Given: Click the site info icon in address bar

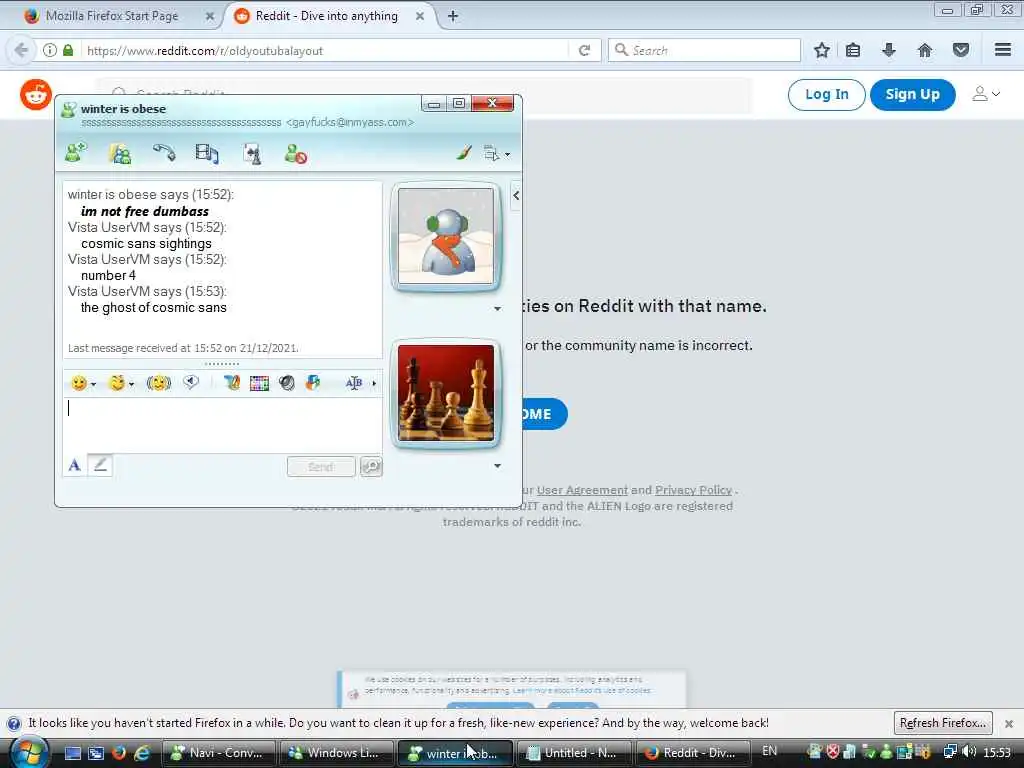Looking at the screenshot, I should click(50, 50).
